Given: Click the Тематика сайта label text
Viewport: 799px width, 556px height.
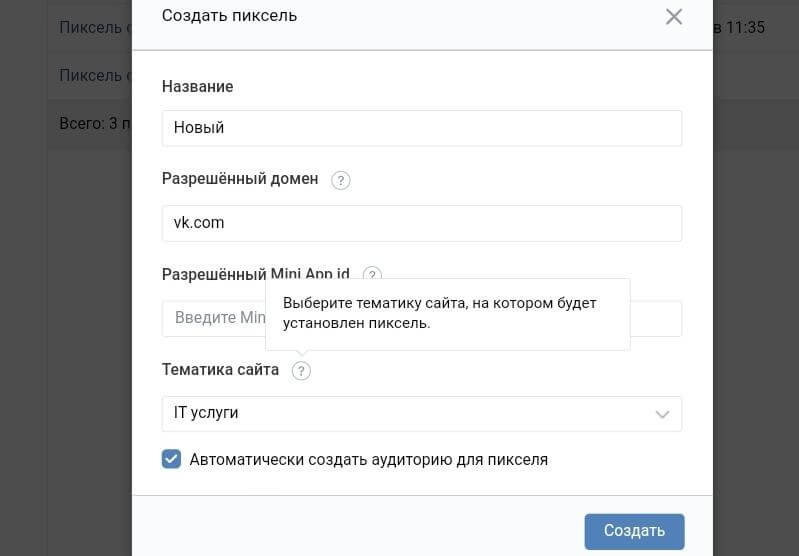Looking at the screenshot, I should pyautogui.click(x=220, y=370).
